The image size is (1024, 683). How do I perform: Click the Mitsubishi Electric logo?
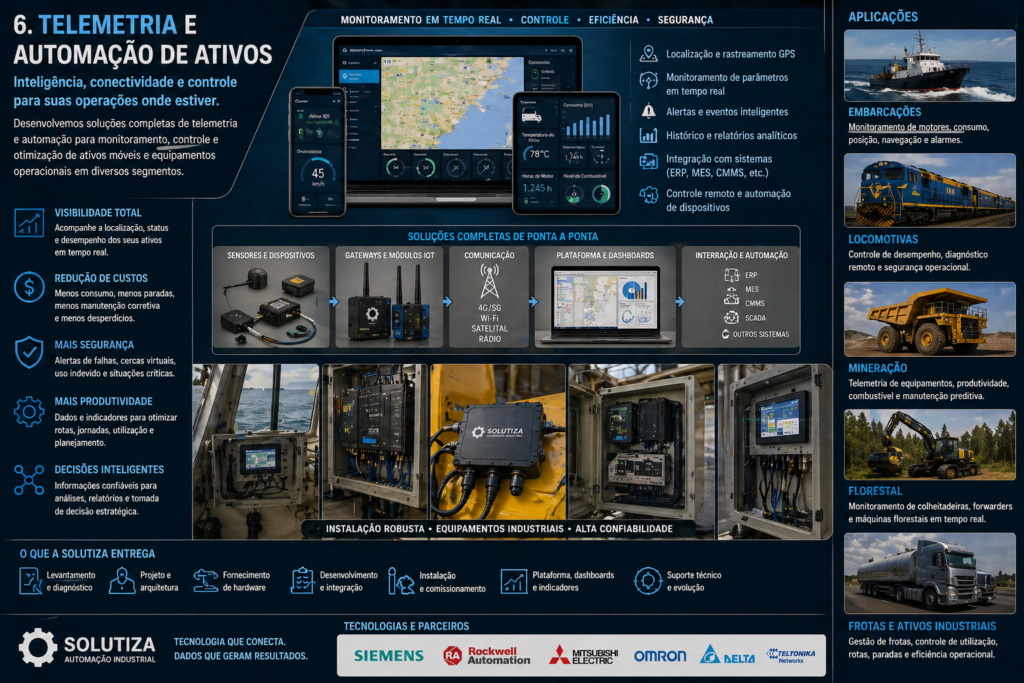tap(583, 656)
